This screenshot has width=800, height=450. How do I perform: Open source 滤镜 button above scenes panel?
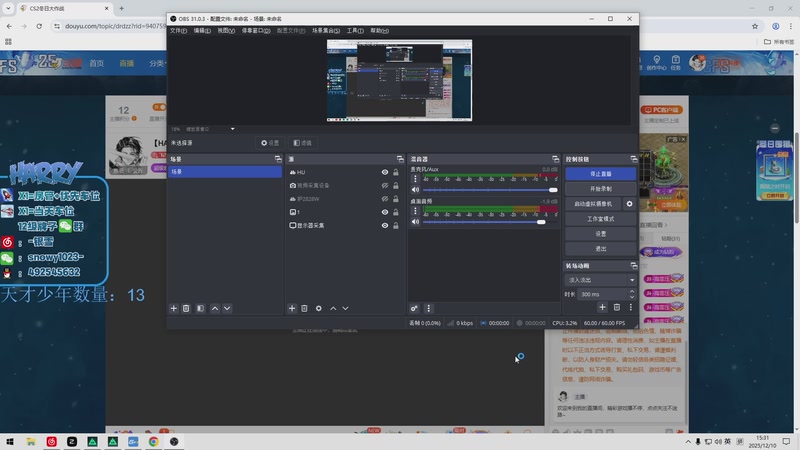tap(303, 143)
